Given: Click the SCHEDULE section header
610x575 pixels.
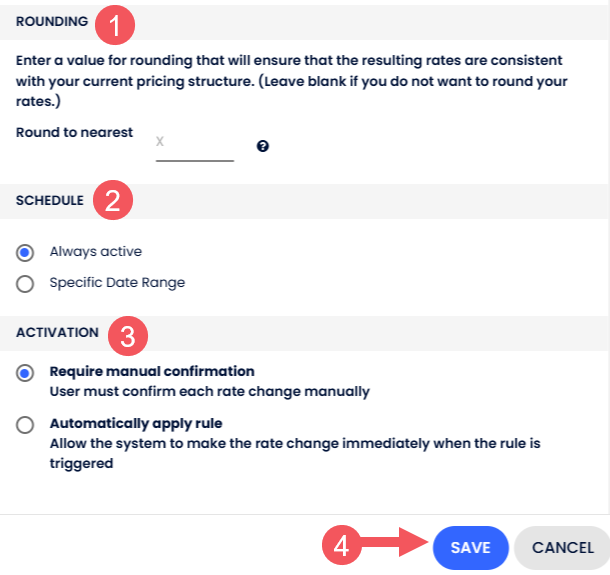Looking at the screenshot, I should [50, 200].
